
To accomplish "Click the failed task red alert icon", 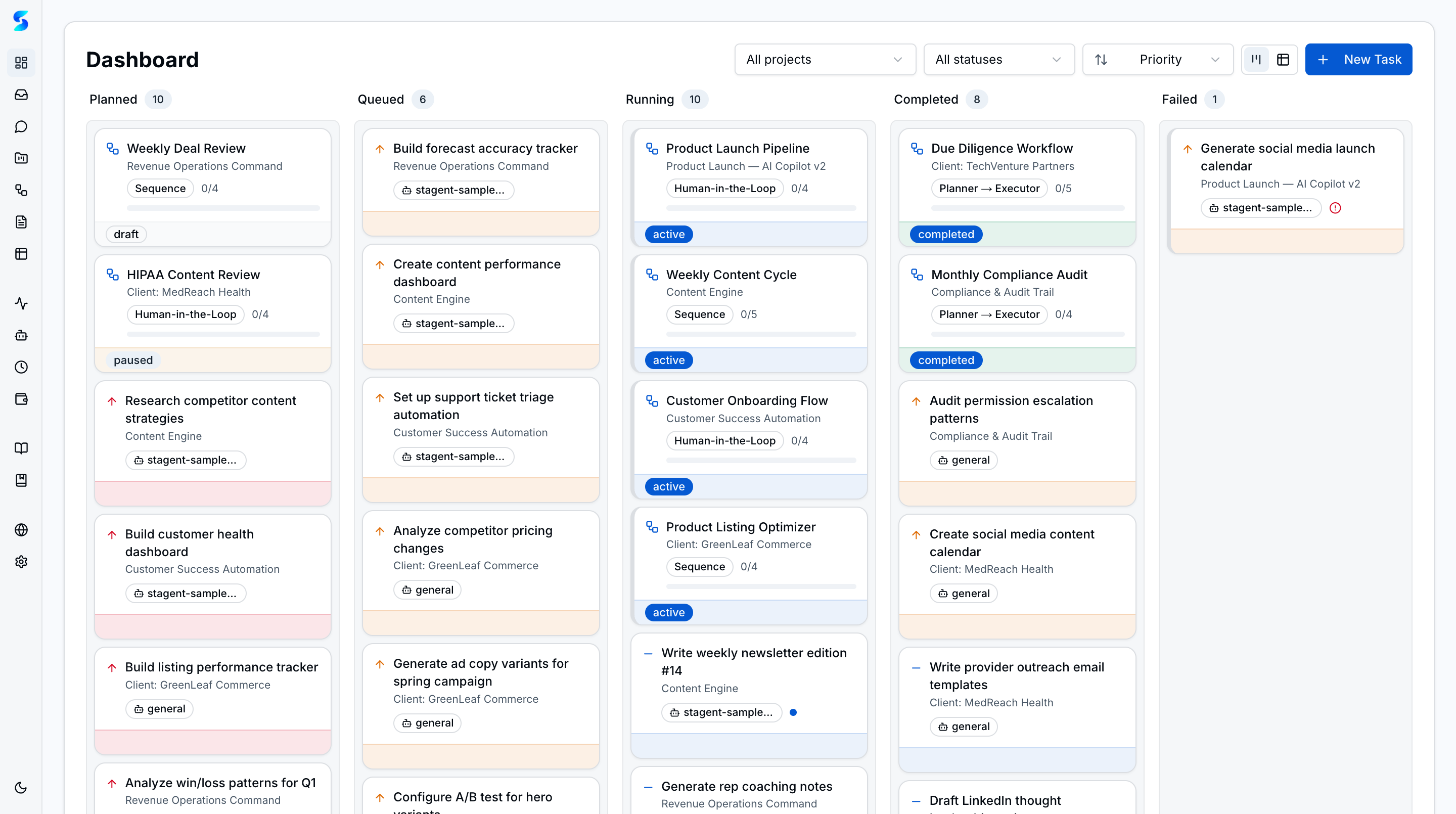I will pos(1335,208).
